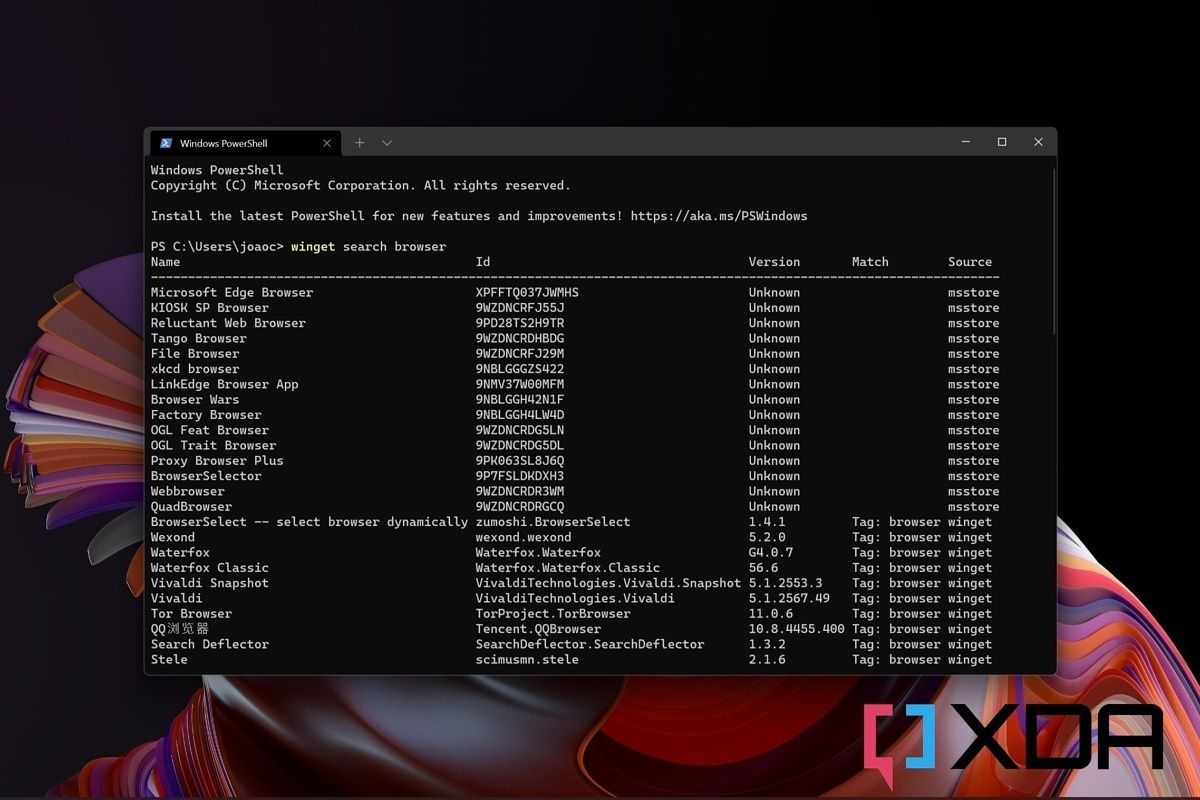Click the Waterfox.Waterfox id
This screenshot has height=800, width=1200.
[x=538, y=553]
